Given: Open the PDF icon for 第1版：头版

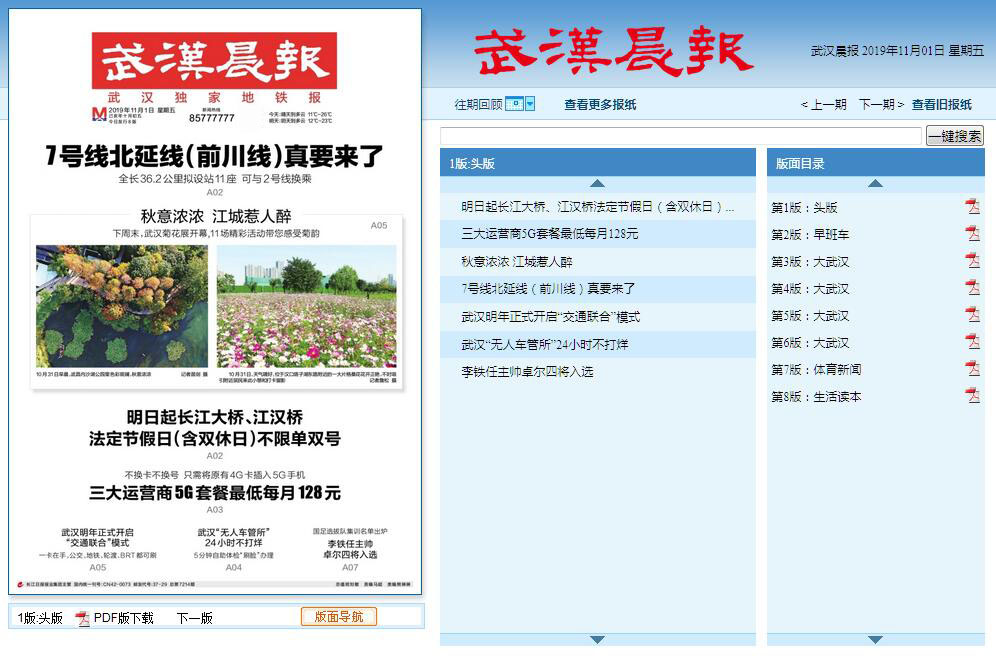Looking at the screenshot, I should point(972,207).
